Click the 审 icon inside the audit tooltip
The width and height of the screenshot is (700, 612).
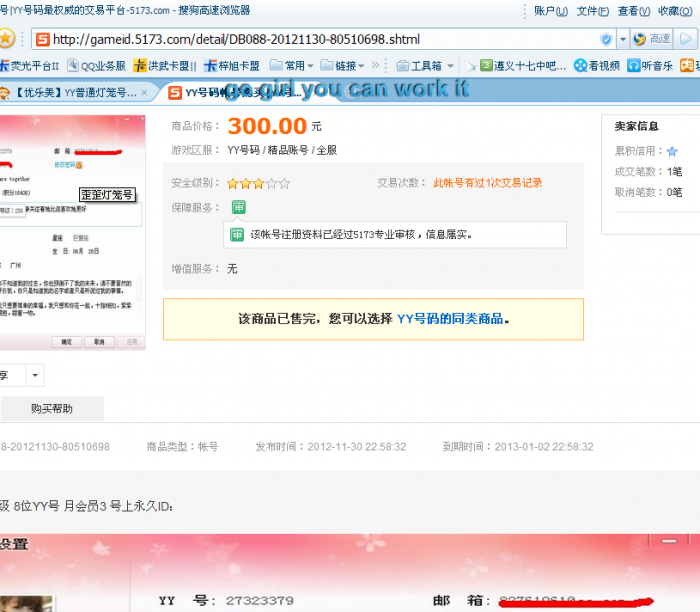237,234
